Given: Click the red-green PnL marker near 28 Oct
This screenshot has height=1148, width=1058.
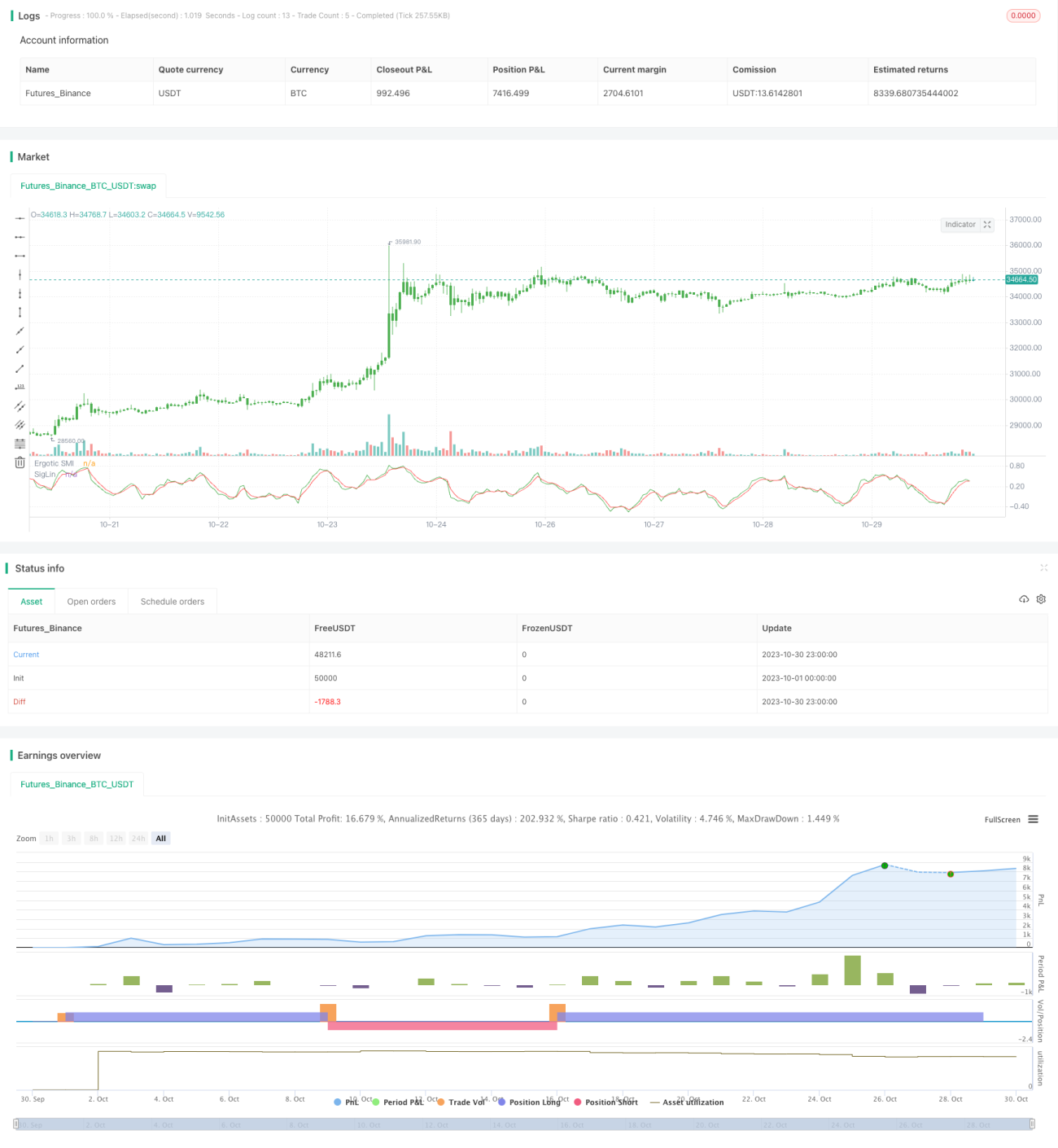Looking at the screenshot, I should 951,874.
